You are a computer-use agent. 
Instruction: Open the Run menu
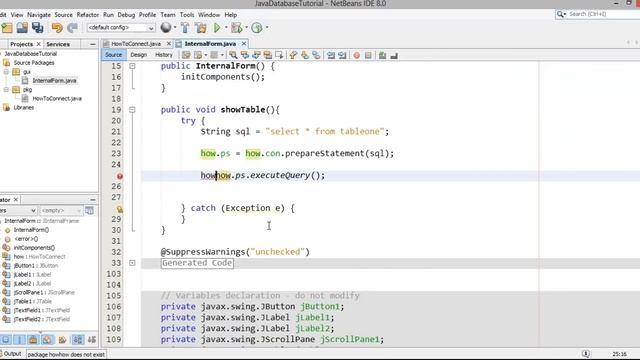[x=108, y=15]
